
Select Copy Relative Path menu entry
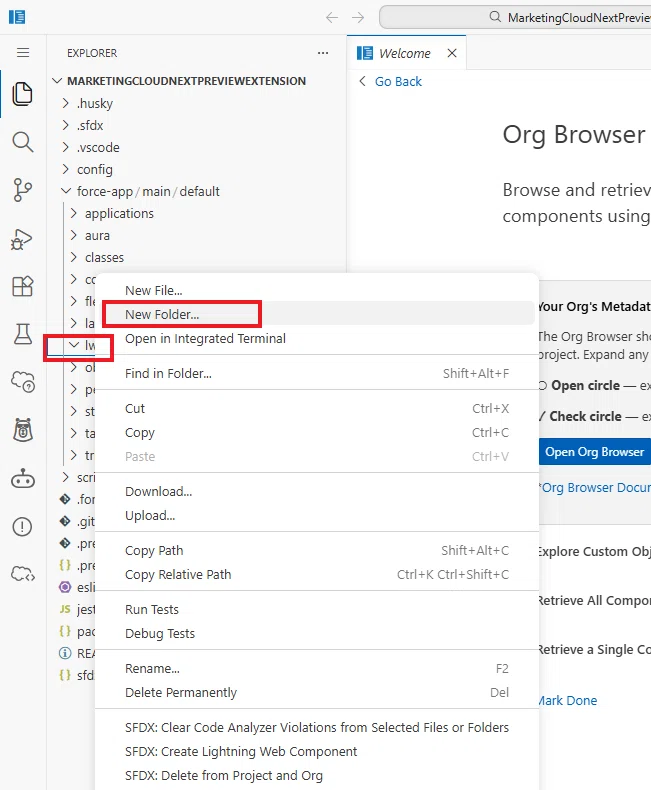tap(317, 575)
